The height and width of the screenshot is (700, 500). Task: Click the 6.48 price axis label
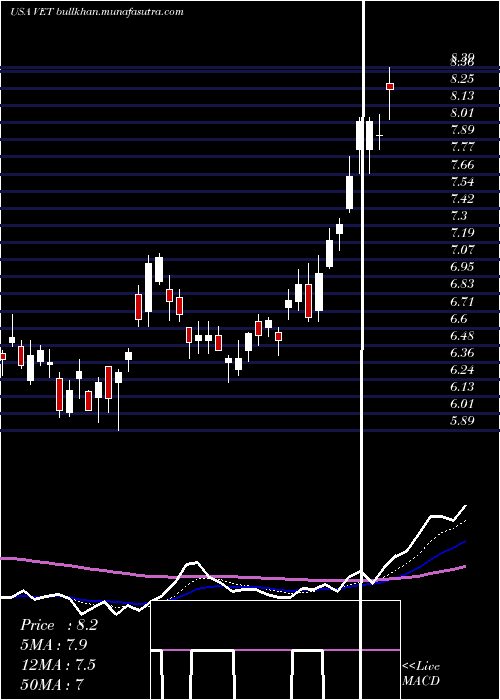coord(462,336)
